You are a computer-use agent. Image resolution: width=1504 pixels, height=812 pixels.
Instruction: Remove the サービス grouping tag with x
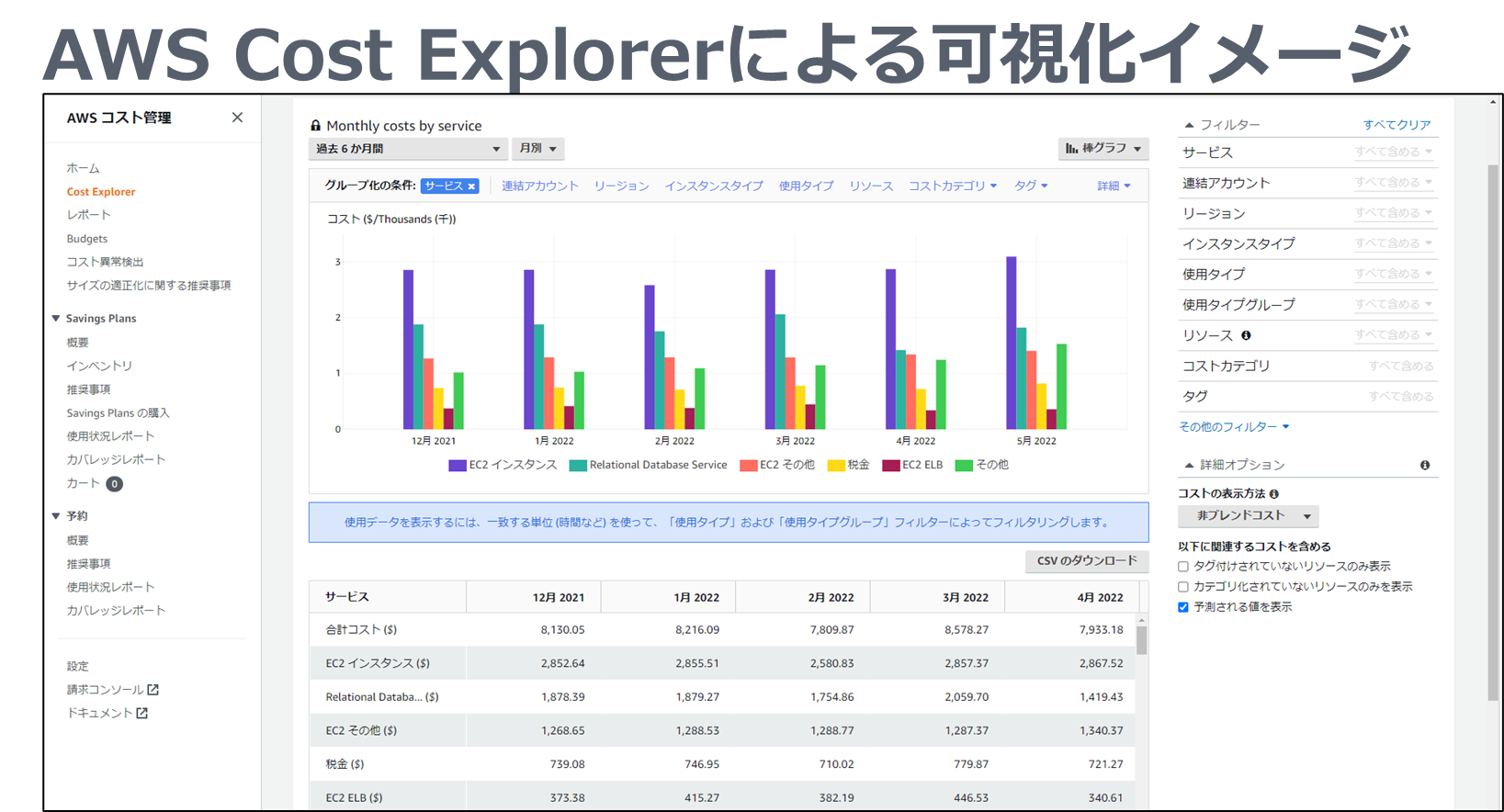pyautogui.click(x=471, y=186)
